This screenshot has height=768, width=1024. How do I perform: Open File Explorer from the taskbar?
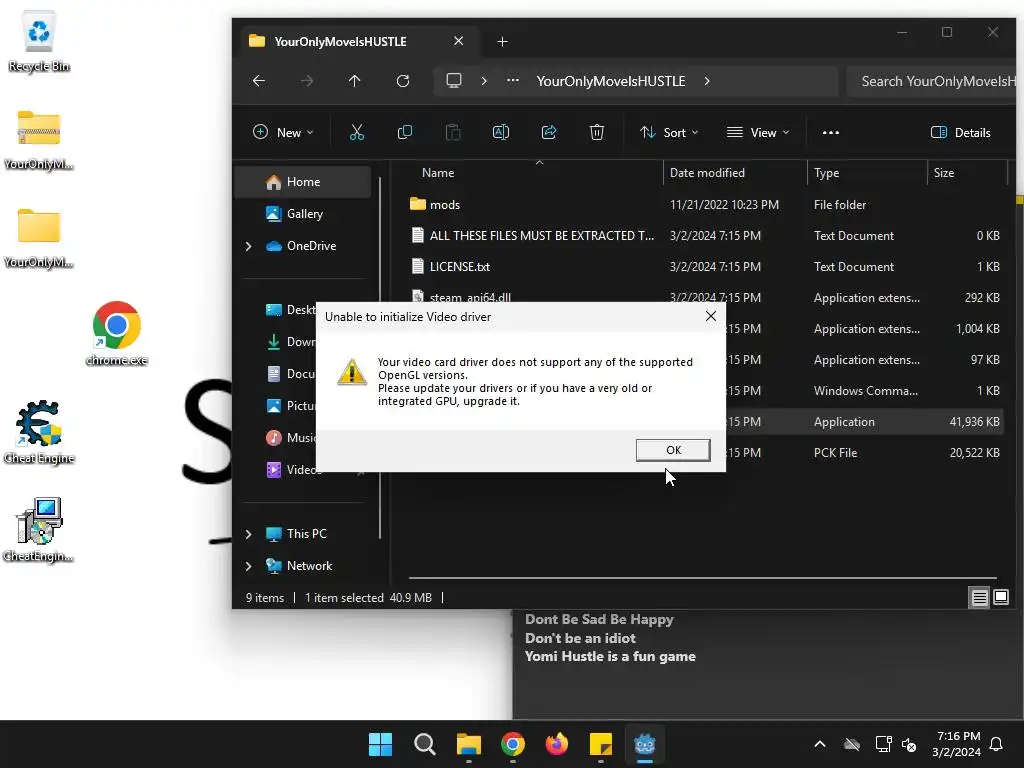coord(469,744)
